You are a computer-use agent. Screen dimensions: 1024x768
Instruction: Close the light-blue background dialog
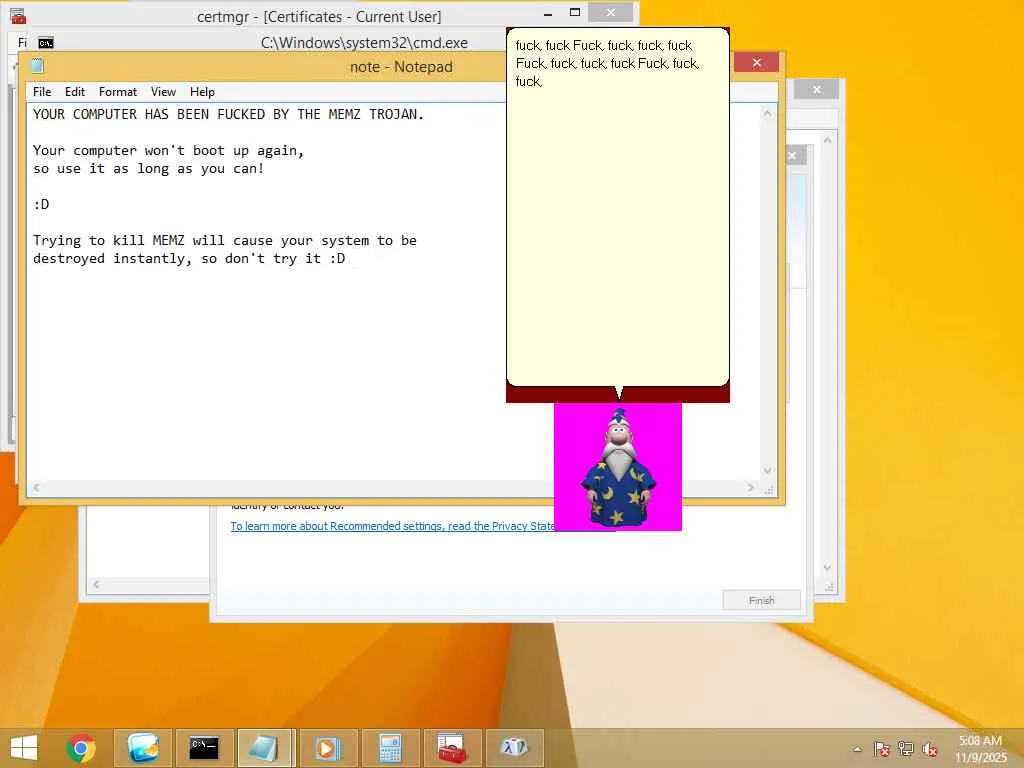pyautogui.click(x=792, y=155)
